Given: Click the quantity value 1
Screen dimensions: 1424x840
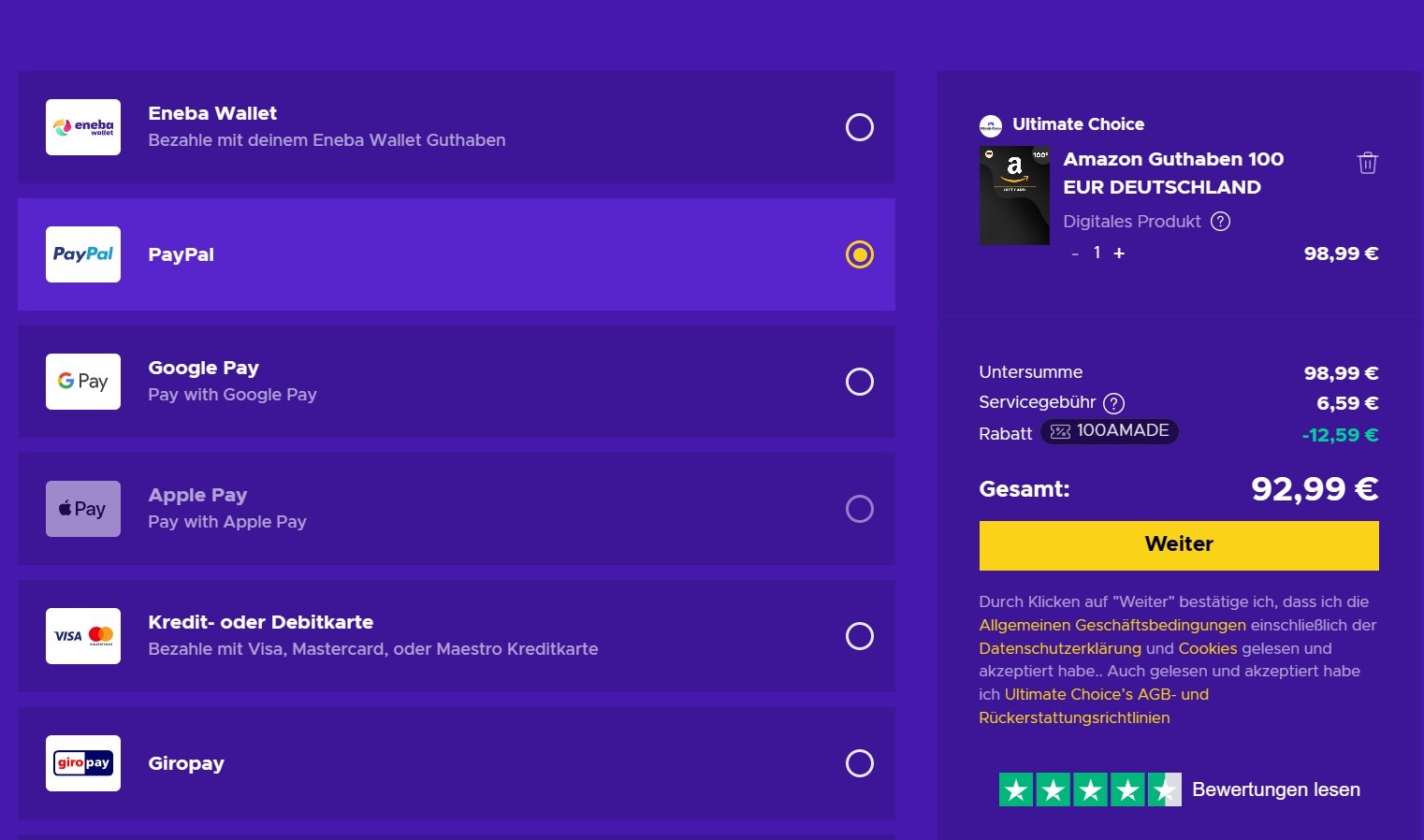Looking at the screenshot, I should 1097,253.
